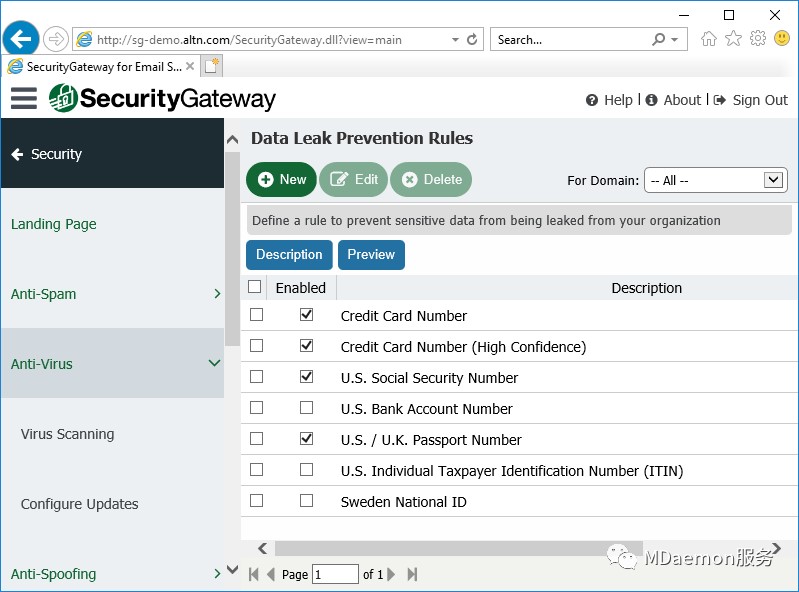Enable Sweden National ID rule
Screen dimensions: 799x592
coord(306,501)
